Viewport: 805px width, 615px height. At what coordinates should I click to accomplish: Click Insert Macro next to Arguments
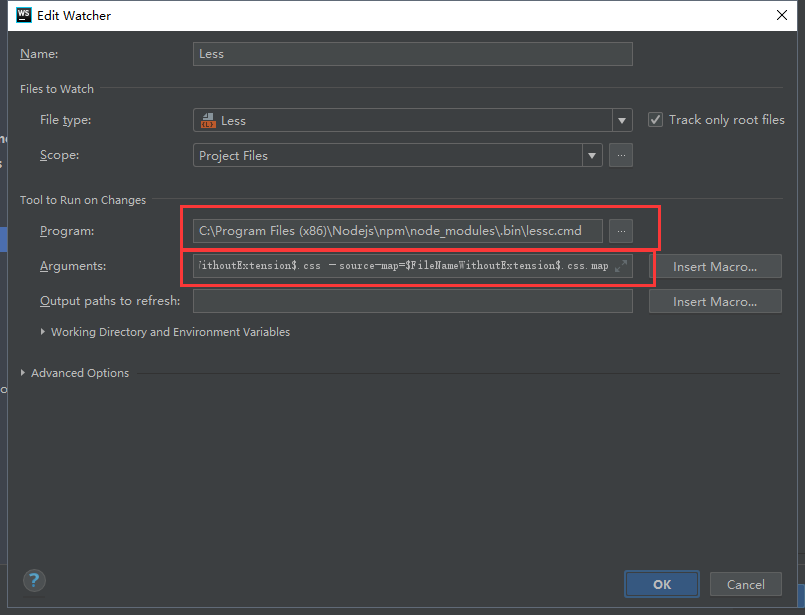pyautogui.click(x=716, y=265)
